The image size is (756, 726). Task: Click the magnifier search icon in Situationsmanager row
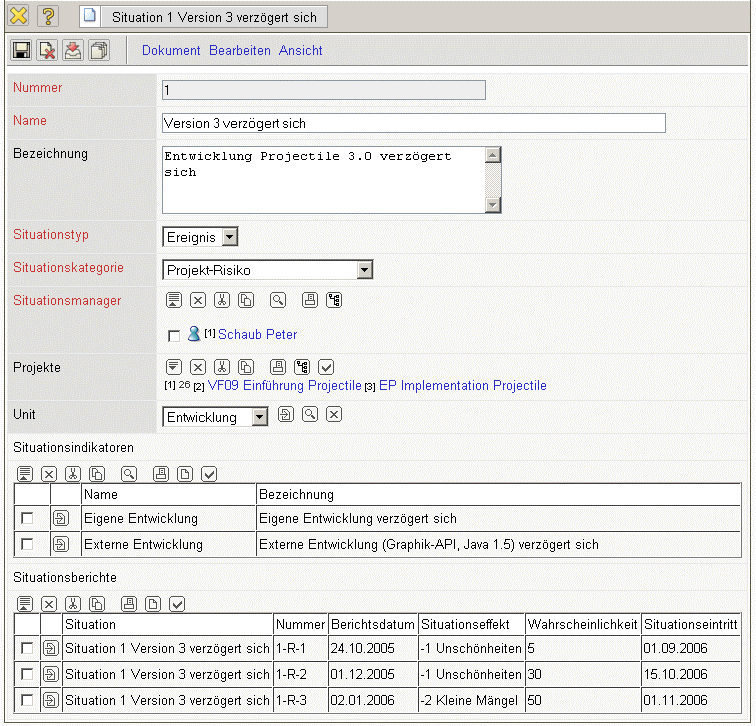click(277, 299)
